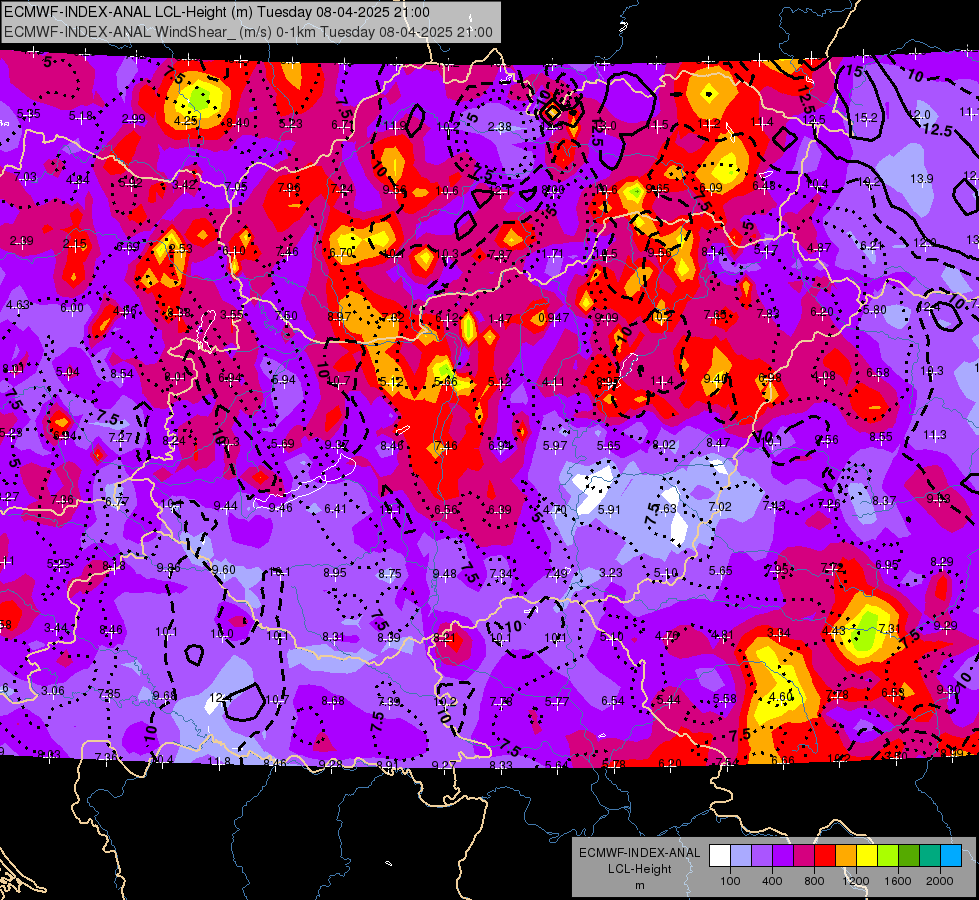
Task: Select the dark green legend swatch
Action: (909, 856)
